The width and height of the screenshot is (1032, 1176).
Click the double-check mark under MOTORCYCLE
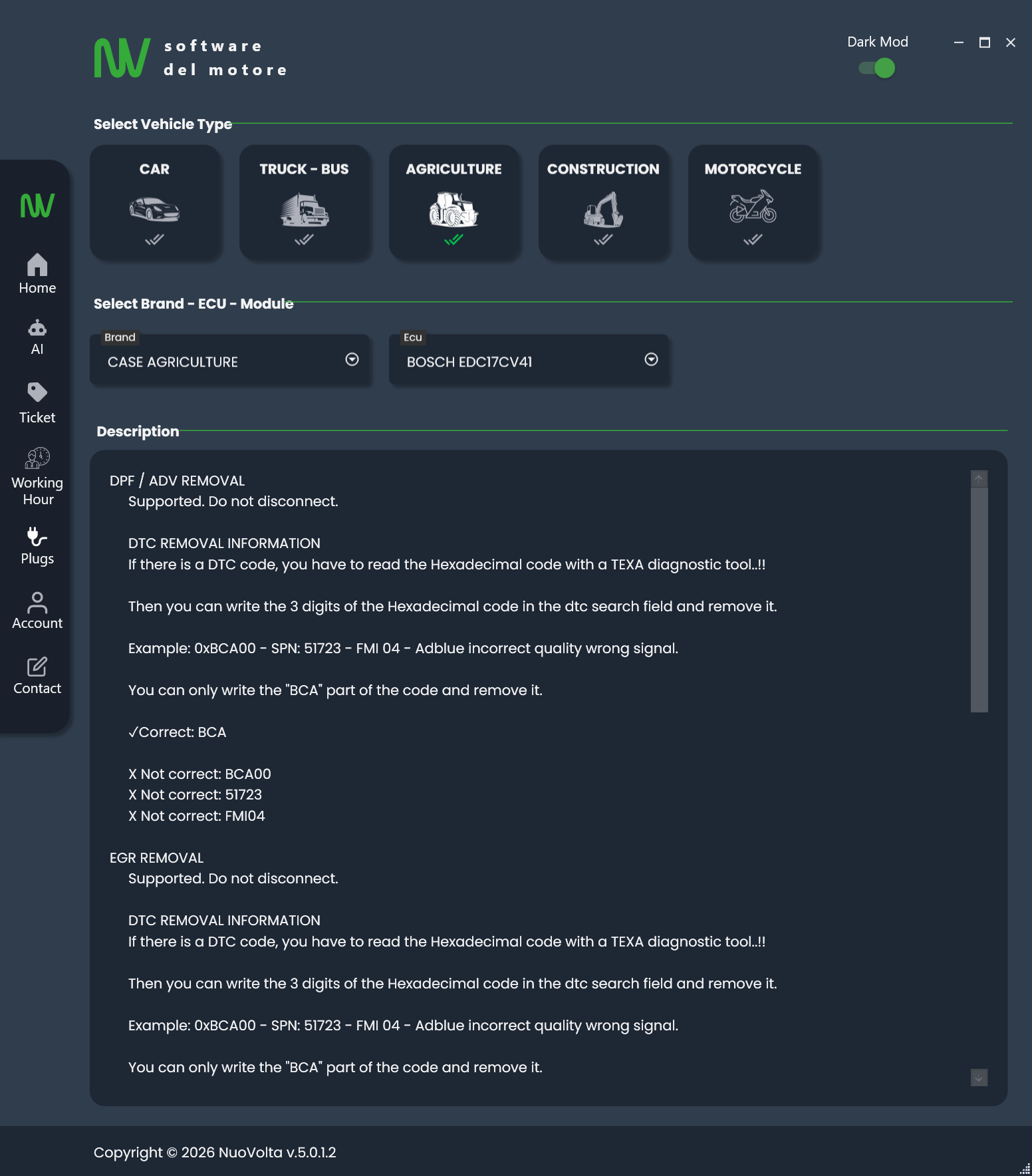click(753, 239)
